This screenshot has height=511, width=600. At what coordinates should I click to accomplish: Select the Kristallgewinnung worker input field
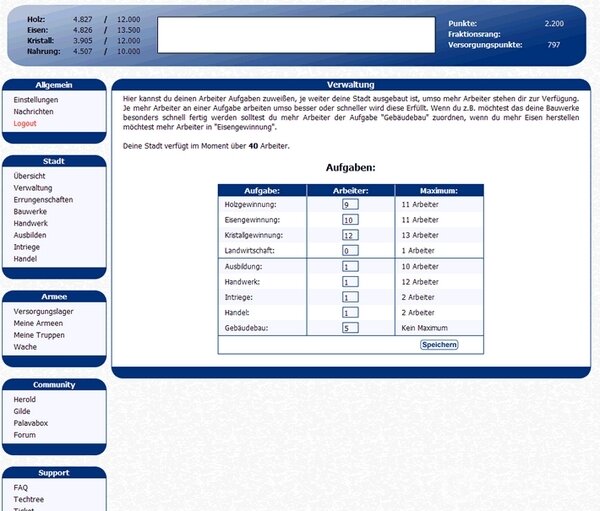[350, 235]
